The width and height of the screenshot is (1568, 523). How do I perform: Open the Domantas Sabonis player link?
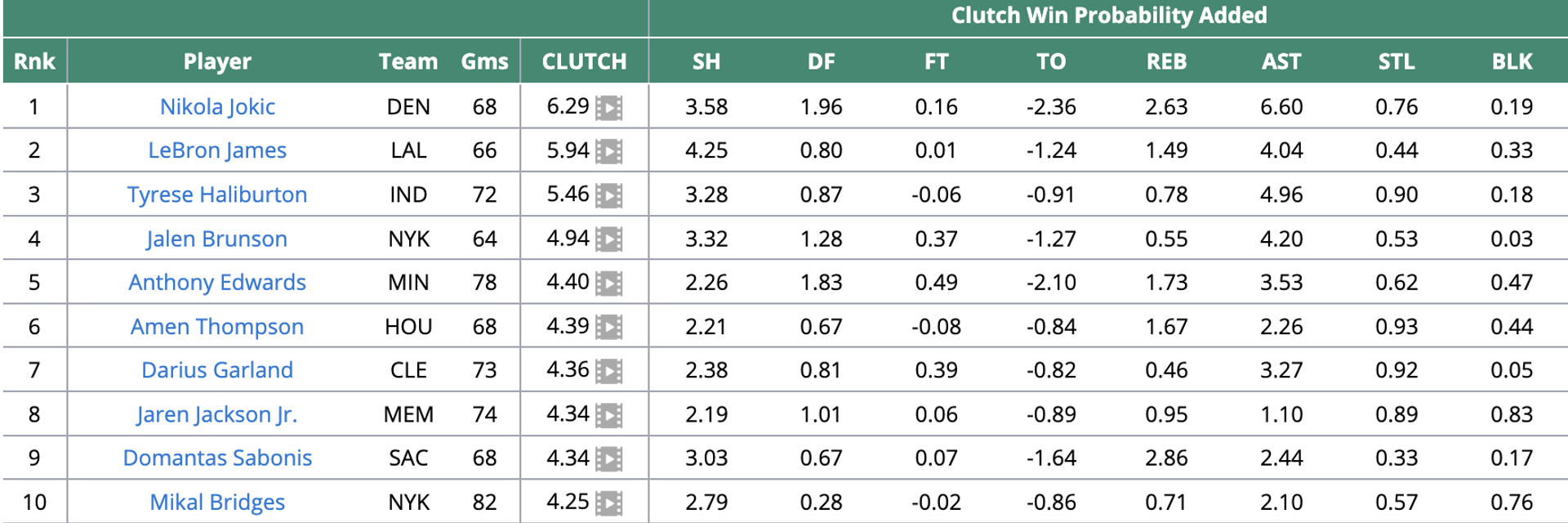pyautogui.click(x=217, y=458)
